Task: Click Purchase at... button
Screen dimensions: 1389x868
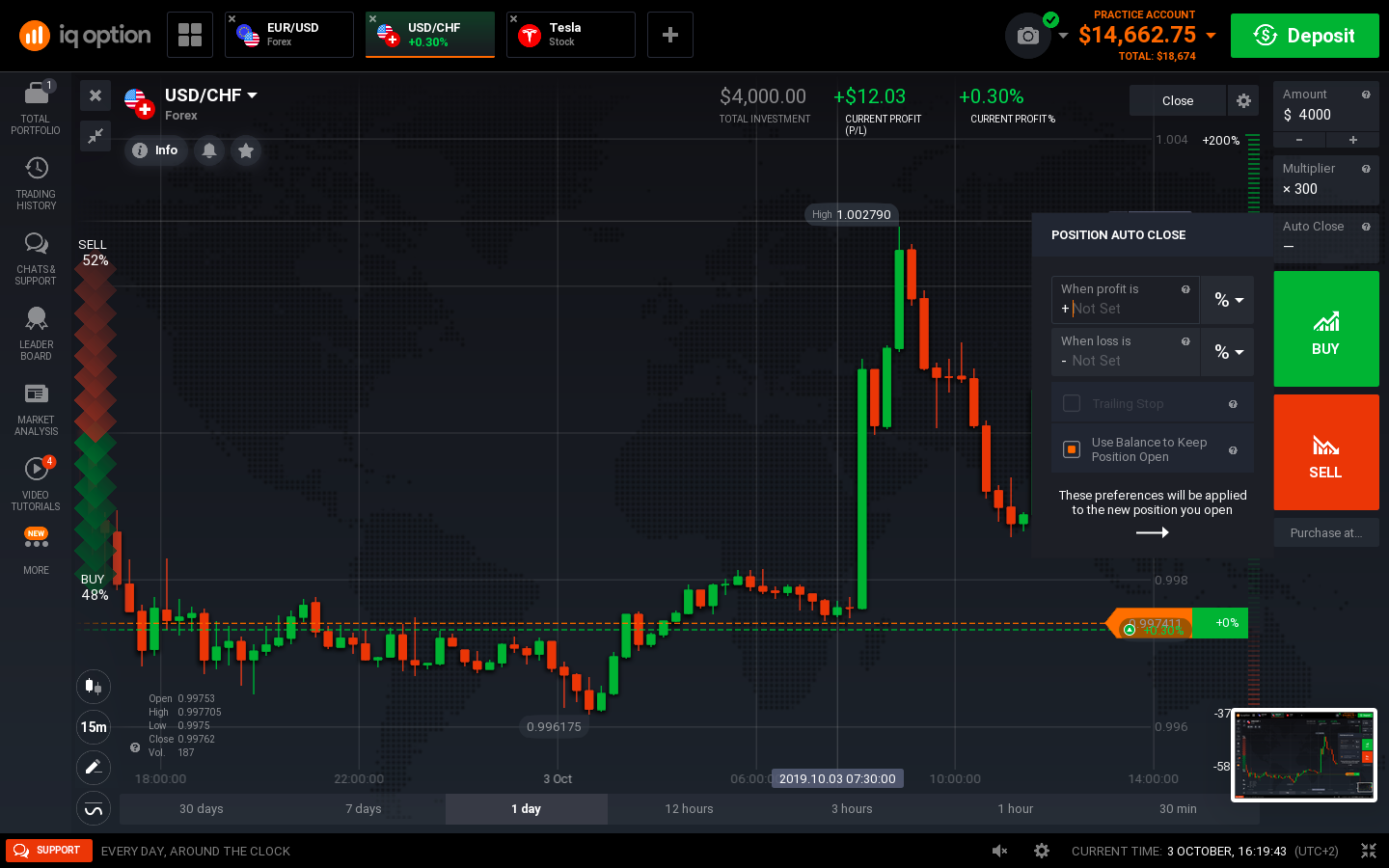Action: click(x=1326, y=532)
